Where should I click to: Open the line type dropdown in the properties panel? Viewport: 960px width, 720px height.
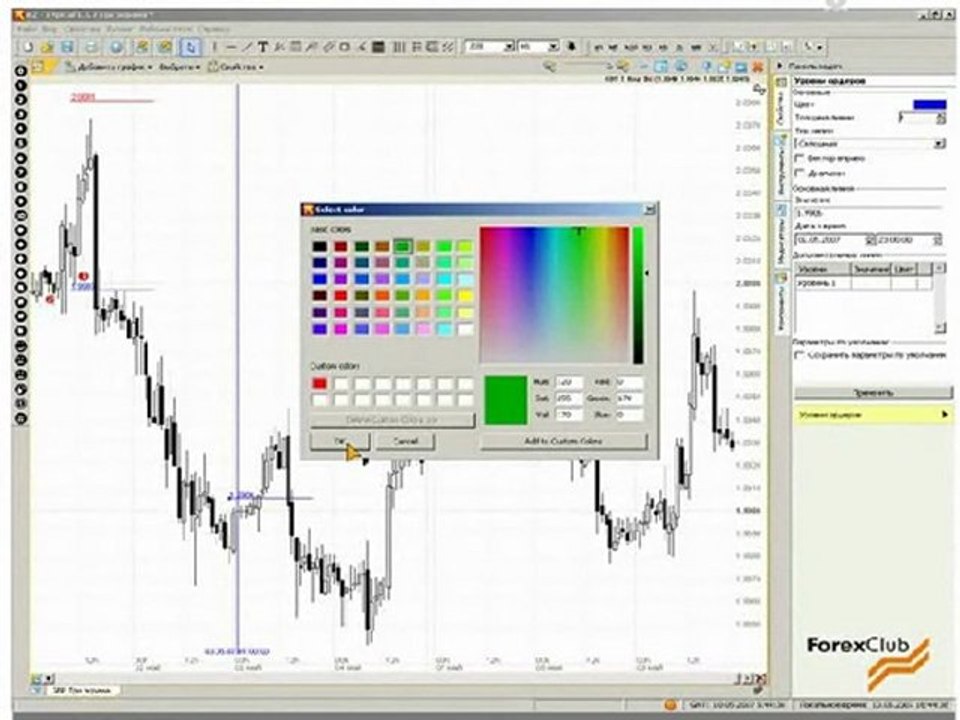click(939, 144)
